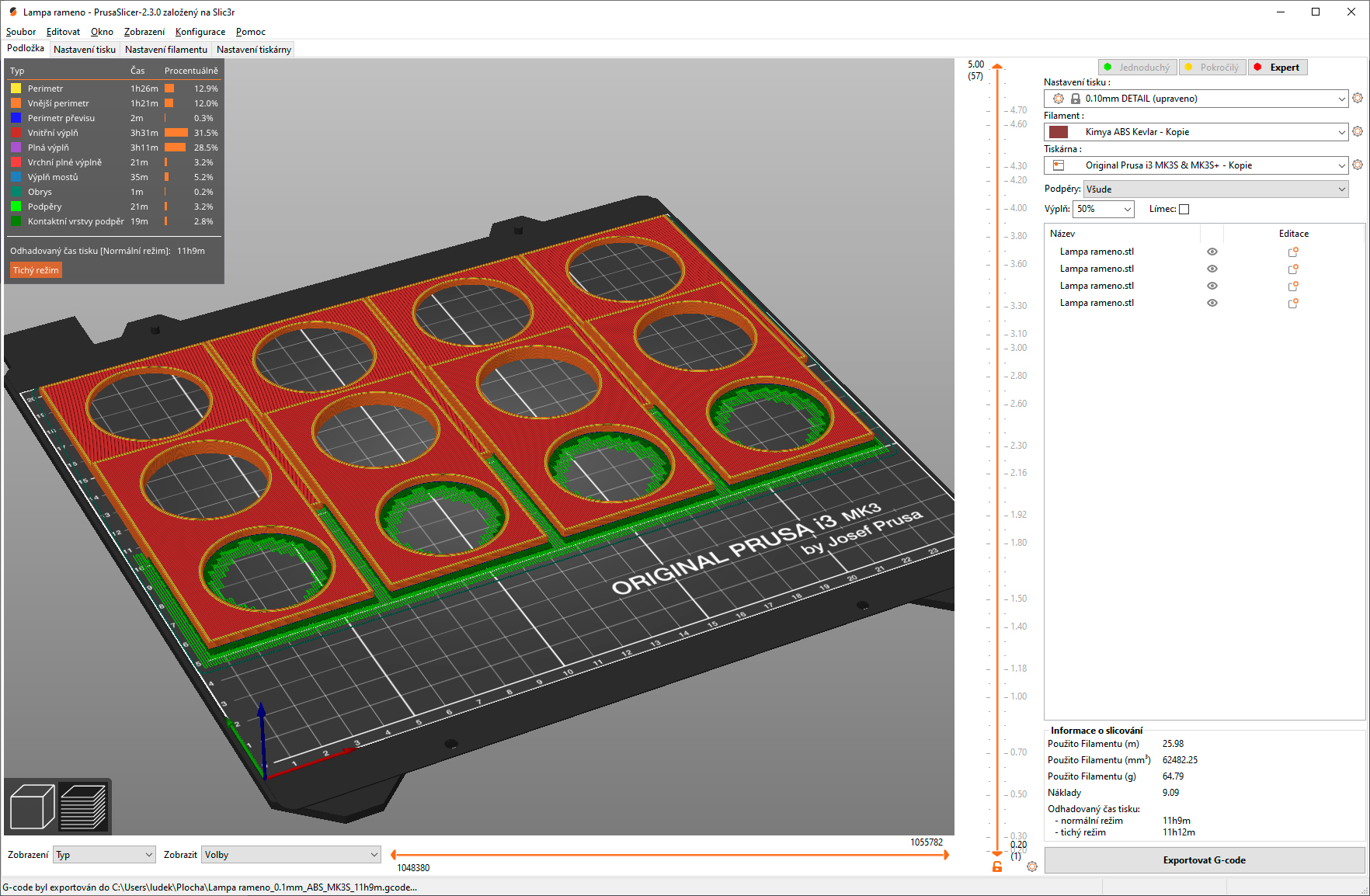Click the gear icon beside the printer preset
Viewport: 1370px width, 896px height.
click(1358, 165)
